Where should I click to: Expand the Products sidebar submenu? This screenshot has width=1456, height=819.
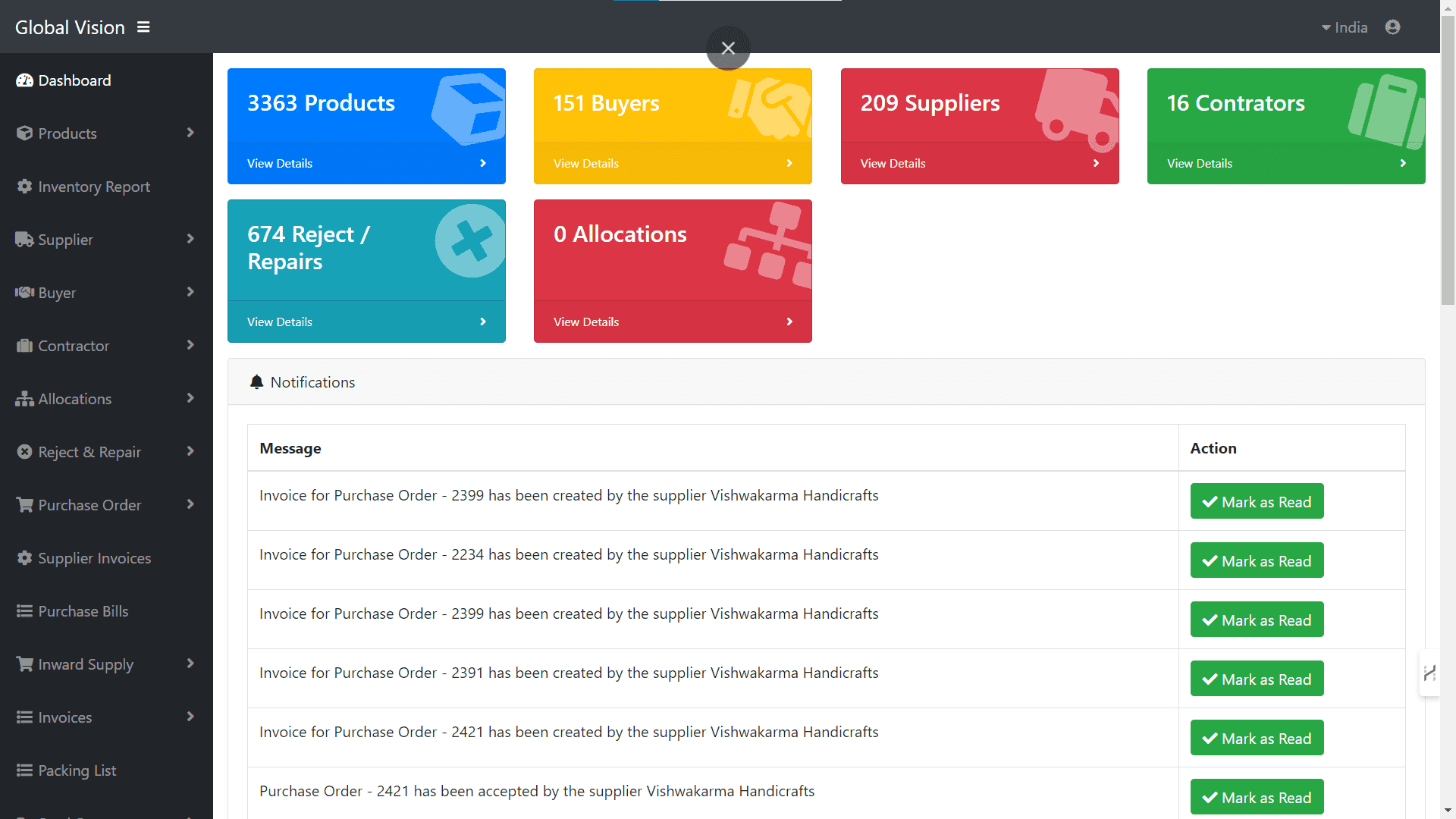[x=190, y=133]
